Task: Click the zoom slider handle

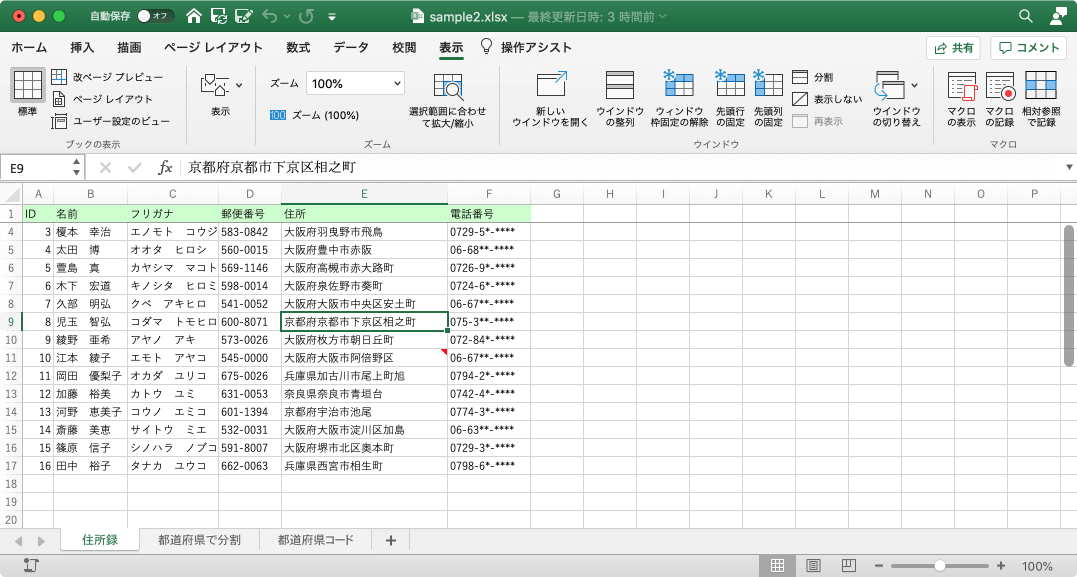Action: pyautogui.click(x=940, y=566)
